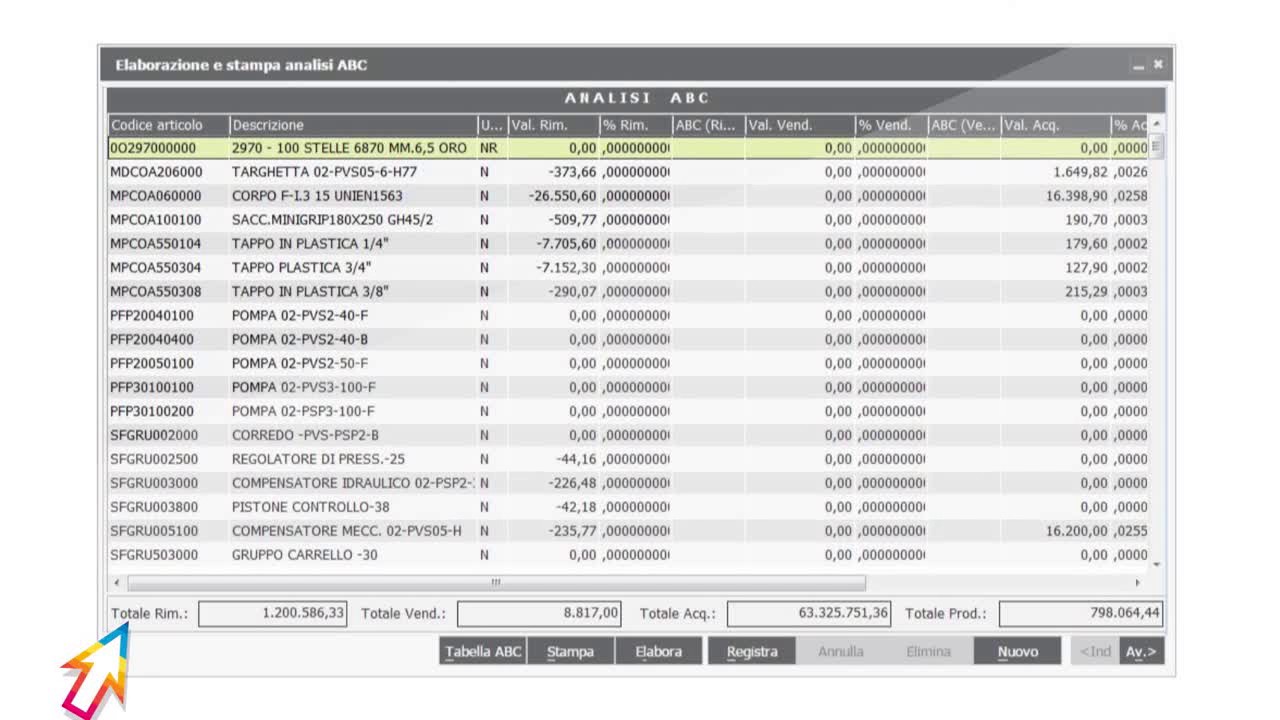Screen dimensions: 1280x720
Task: Click the horizontal scrollbar right arrow
Action: 1137,582
